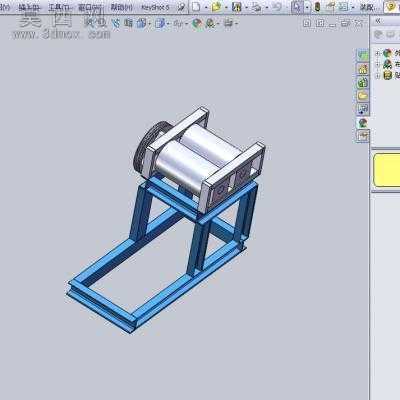Toggle the Section View icon

click(128, 23)
